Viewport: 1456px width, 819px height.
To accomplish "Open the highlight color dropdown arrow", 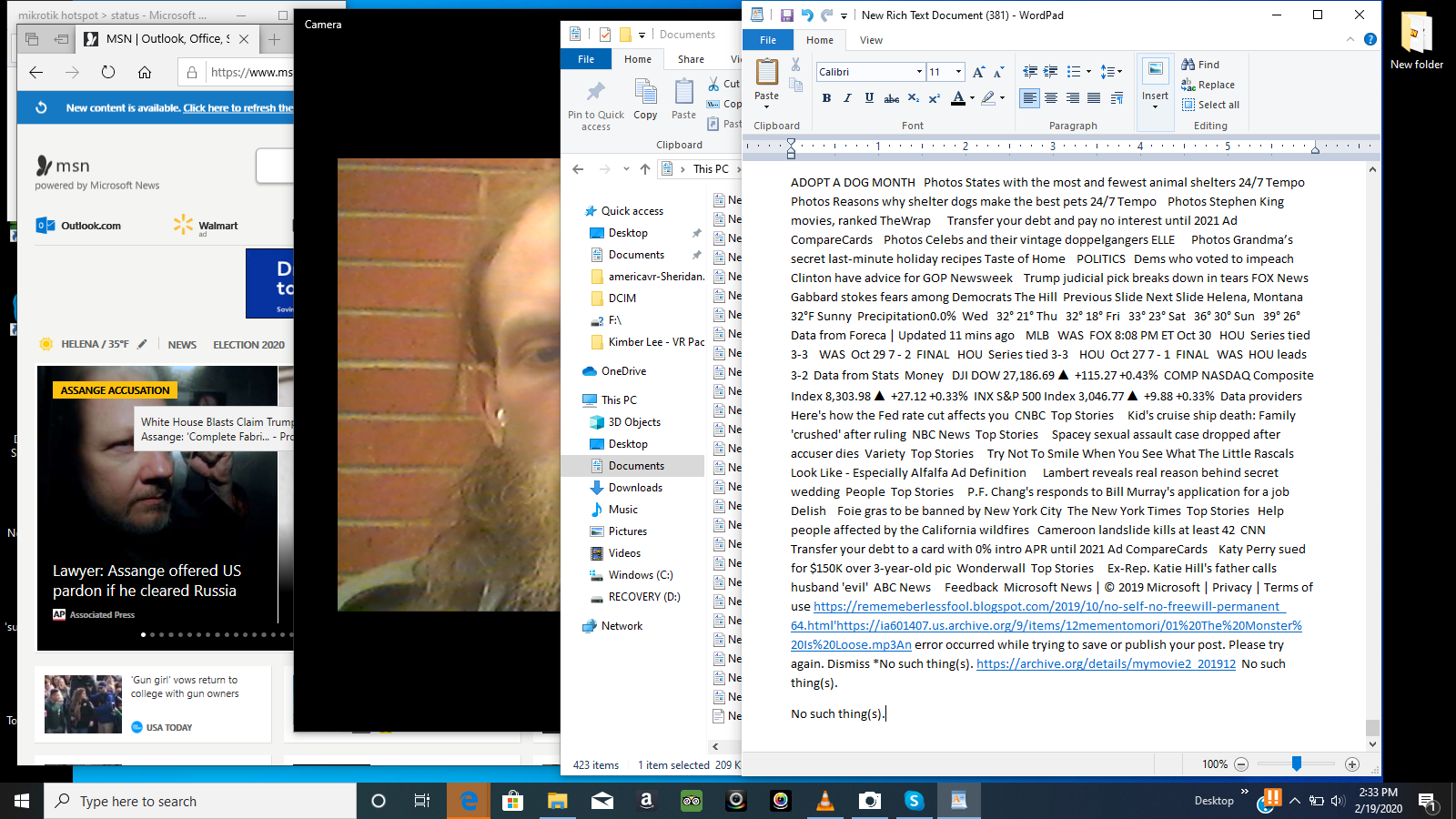I will click(x=1002, y=98).
